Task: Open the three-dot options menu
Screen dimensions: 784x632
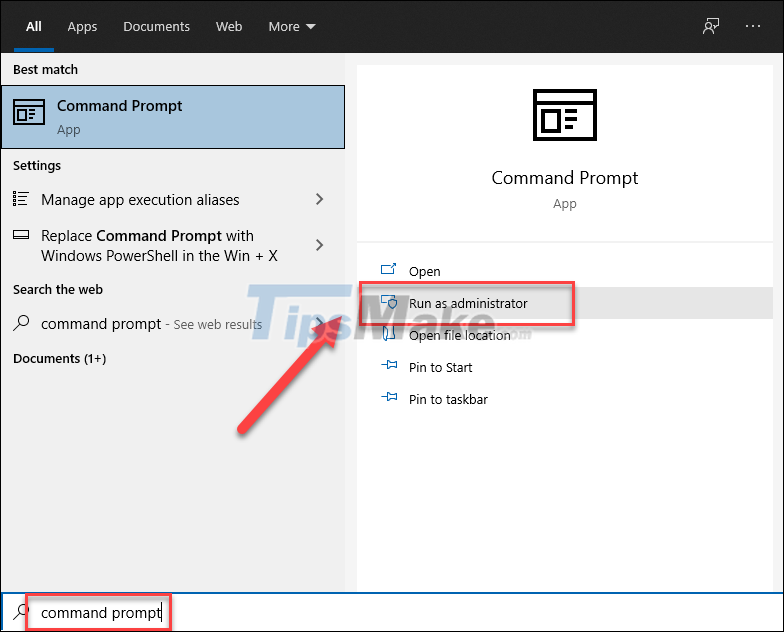Action: click(752, 26)
